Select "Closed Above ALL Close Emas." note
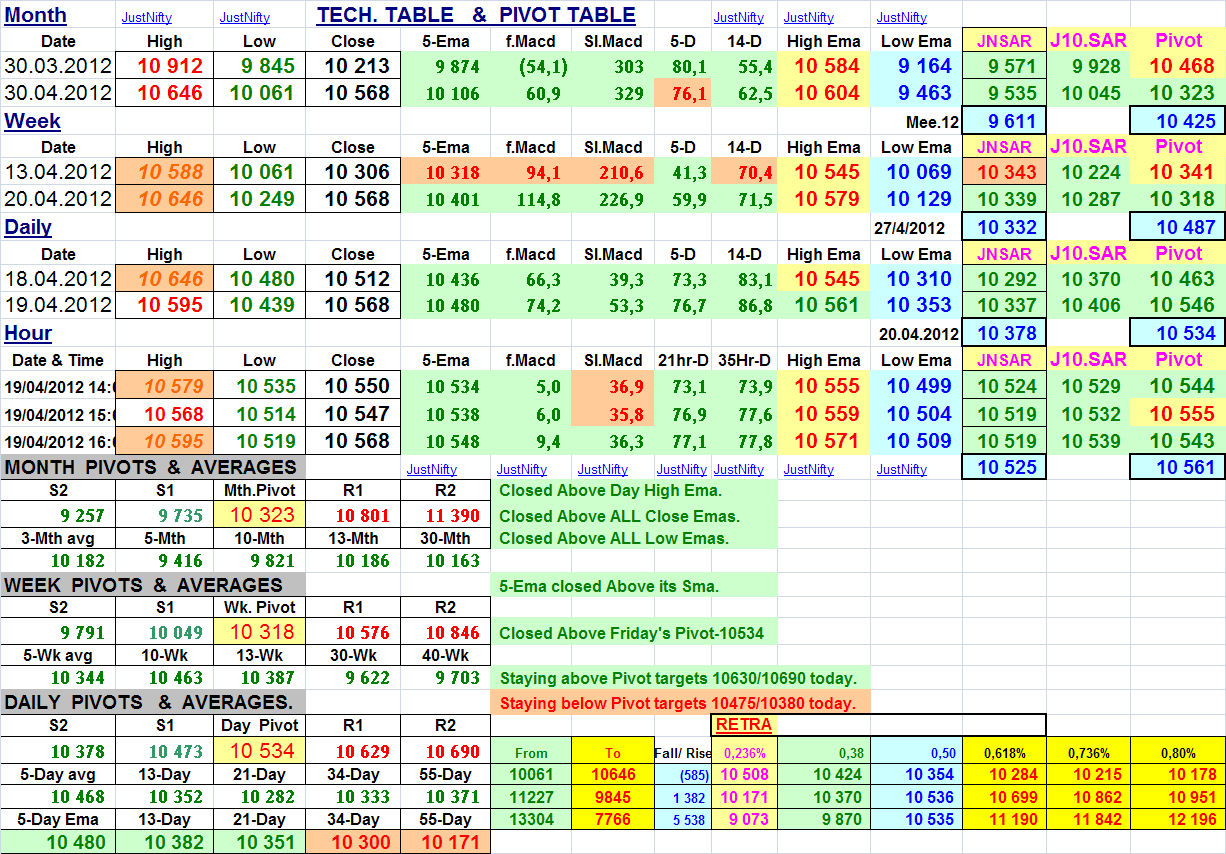The width and height of the screenshot is (1226, 854). (x=619, y=516)
